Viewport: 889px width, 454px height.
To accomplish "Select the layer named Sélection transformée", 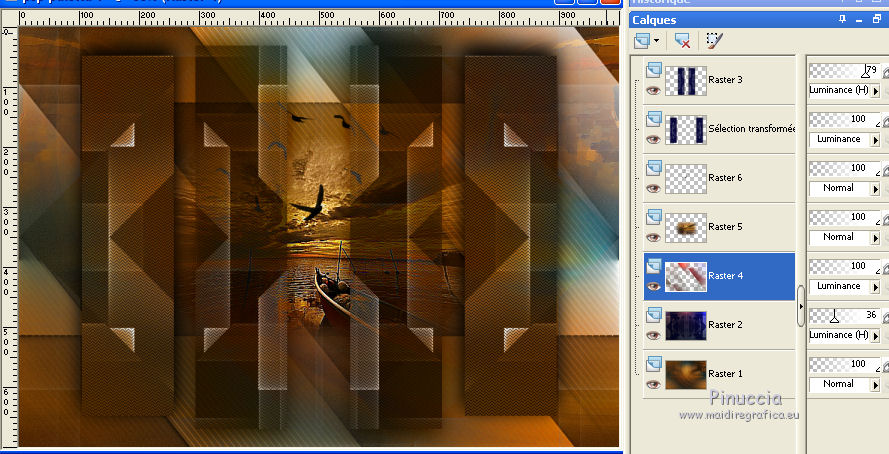I will click(x=752, y=129).
